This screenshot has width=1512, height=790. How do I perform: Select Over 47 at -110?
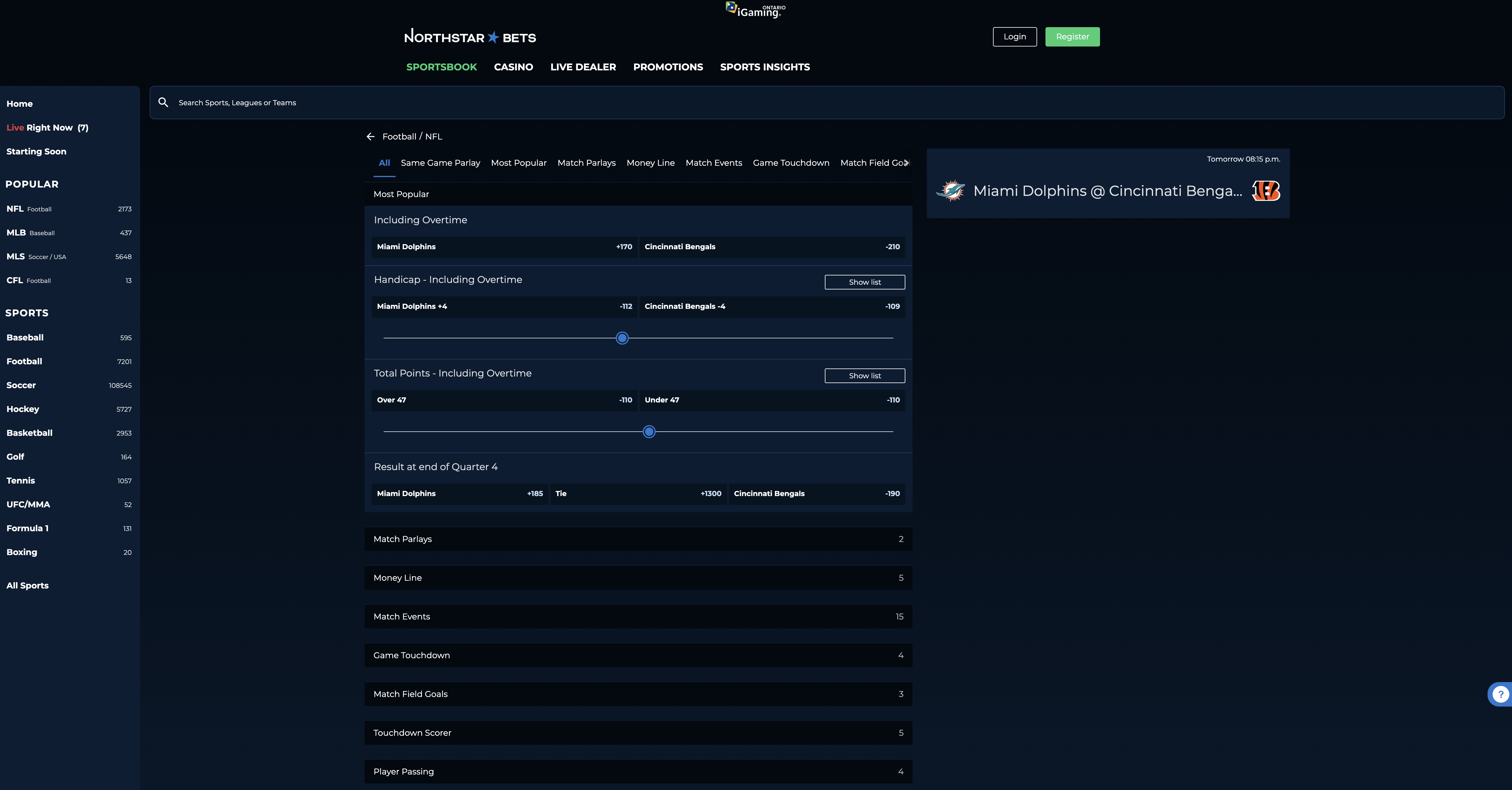tap(504, 400)
